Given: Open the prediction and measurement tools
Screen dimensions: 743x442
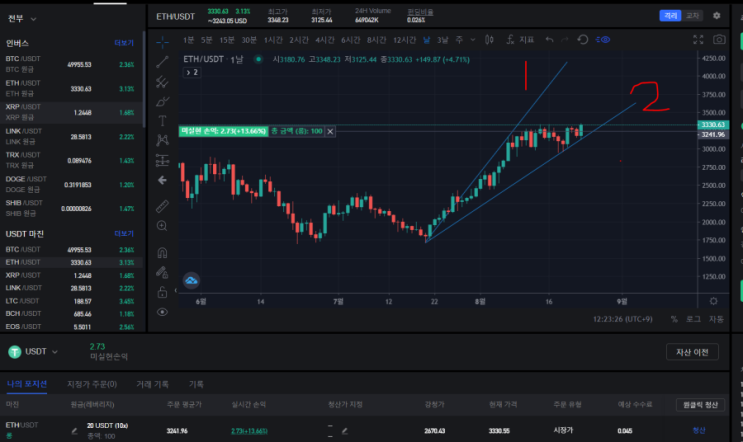Looking at the screenshot, I should 162,160.
